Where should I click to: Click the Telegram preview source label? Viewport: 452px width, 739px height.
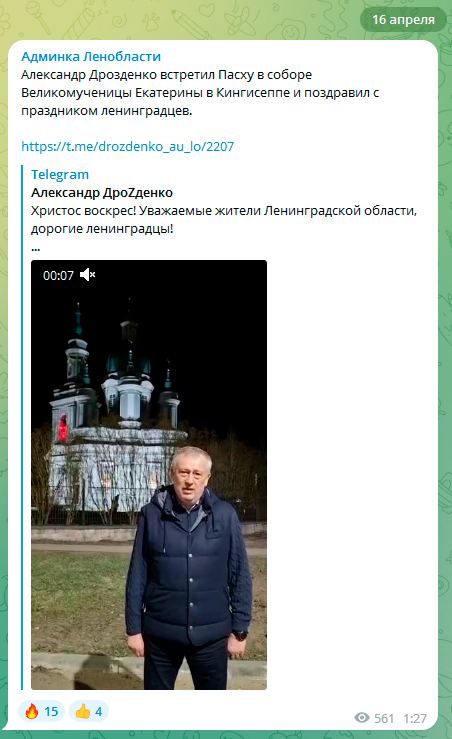[x=60, y=174]
